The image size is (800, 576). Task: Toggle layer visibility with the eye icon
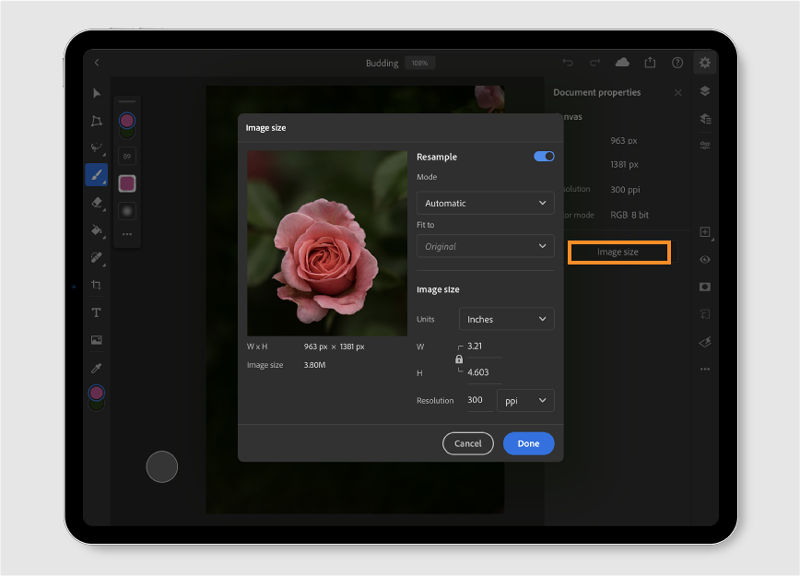tap(704, 259)
